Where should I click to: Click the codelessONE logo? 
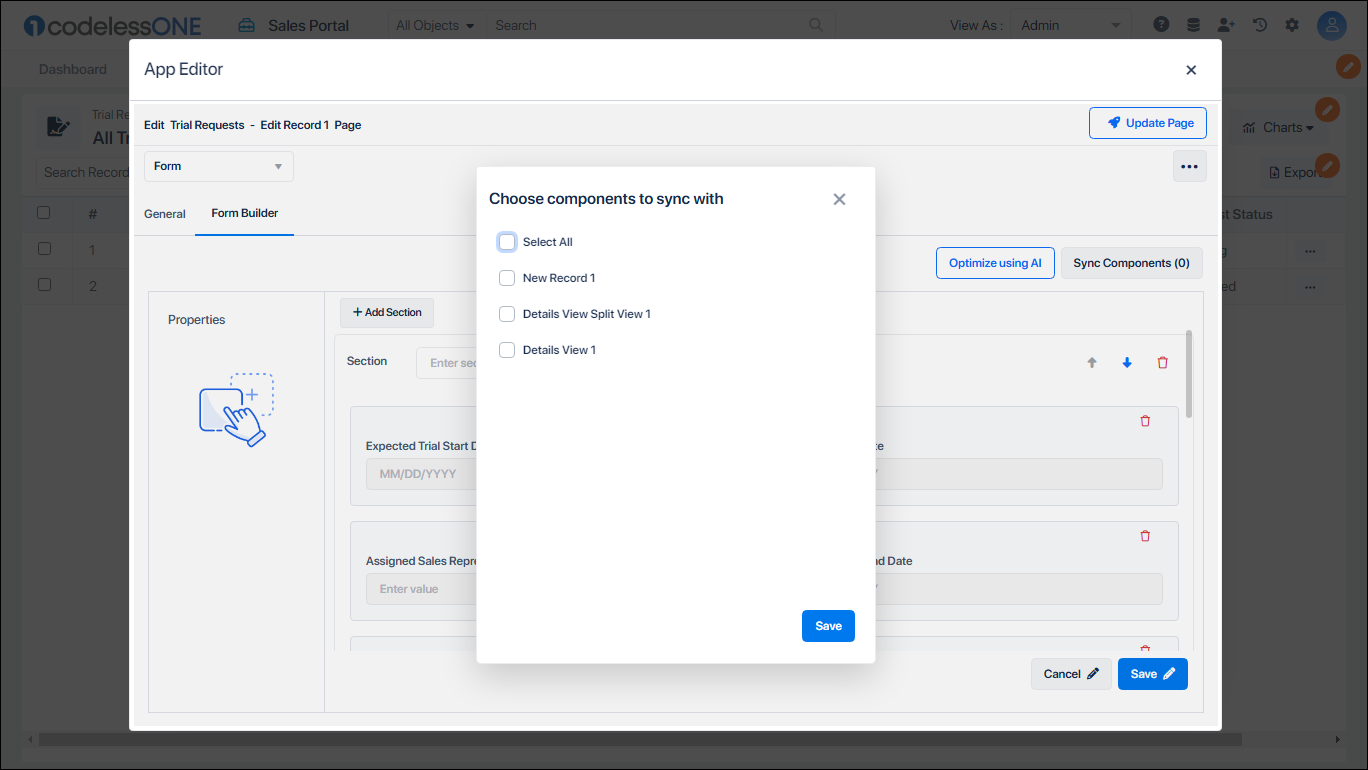[112, 25]
